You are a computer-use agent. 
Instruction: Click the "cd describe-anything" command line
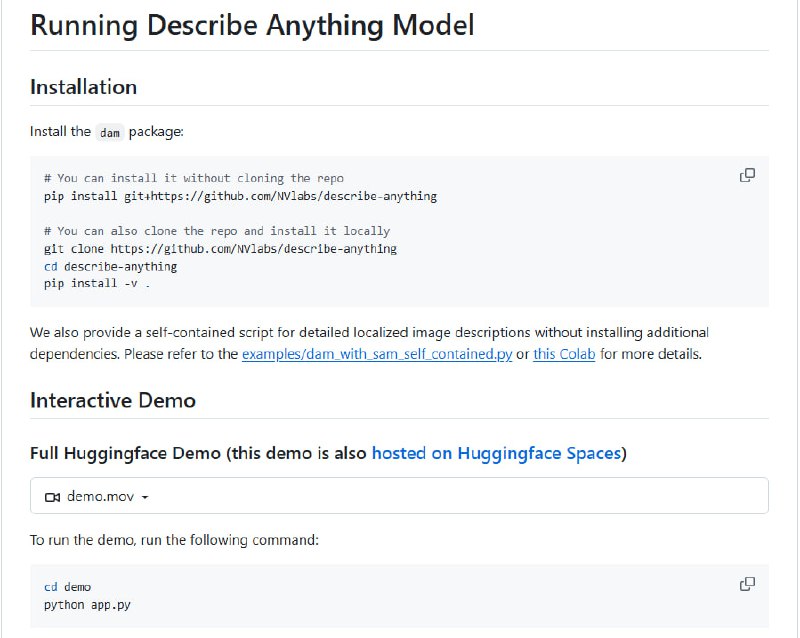click(x=110, y=266)
